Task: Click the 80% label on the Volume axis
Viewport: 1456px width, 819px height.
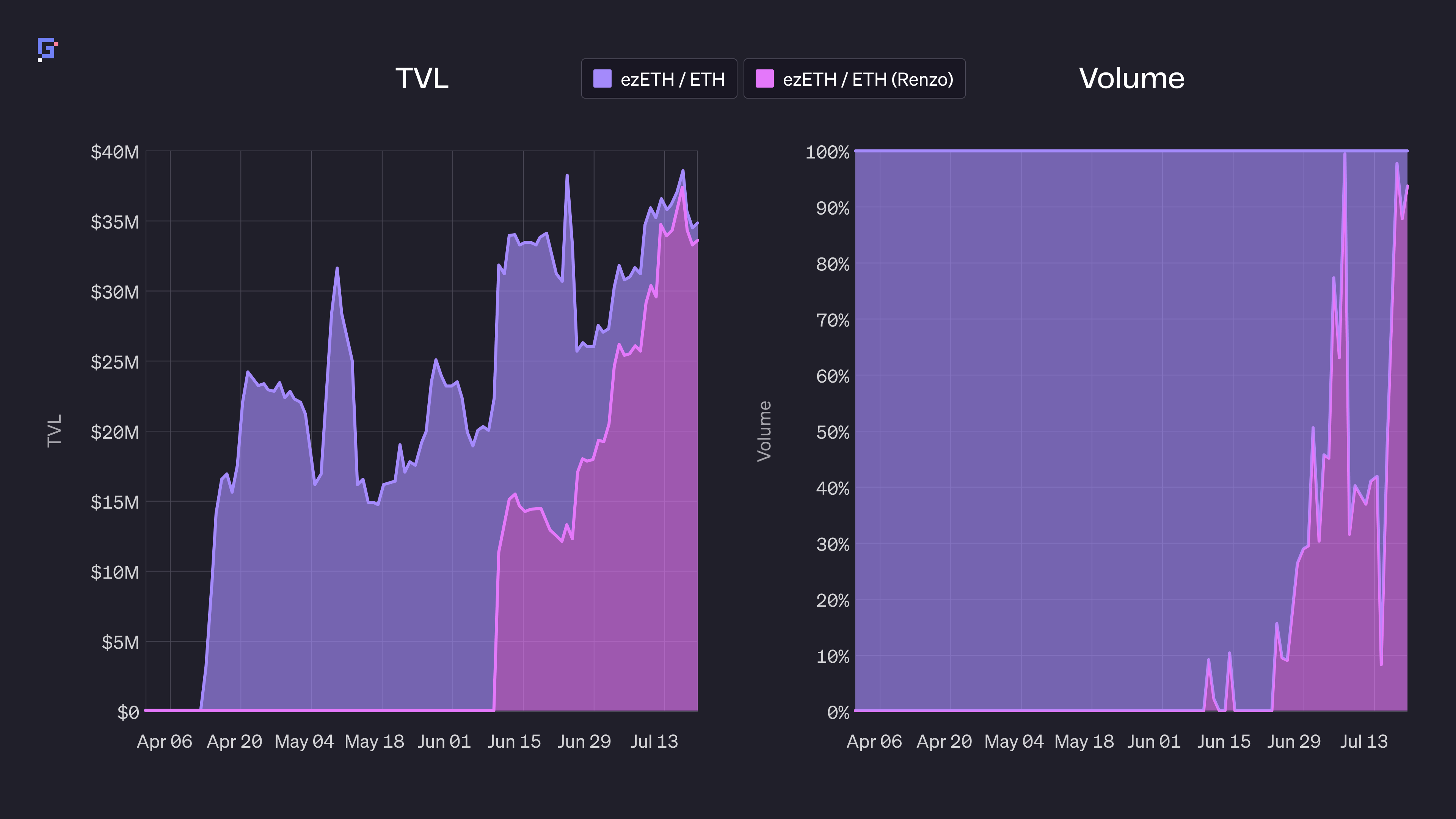Action: [x=833, y=264]
